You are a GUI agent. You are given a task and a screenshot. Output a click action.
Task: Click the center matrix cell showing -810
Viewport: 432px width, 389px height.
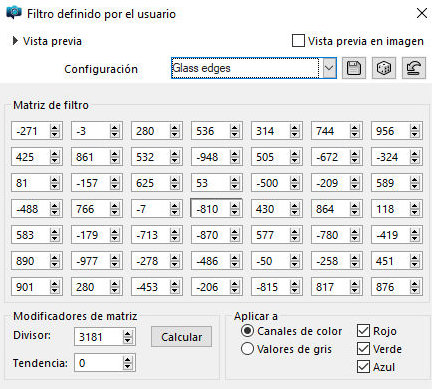click(x=210, y=209)
